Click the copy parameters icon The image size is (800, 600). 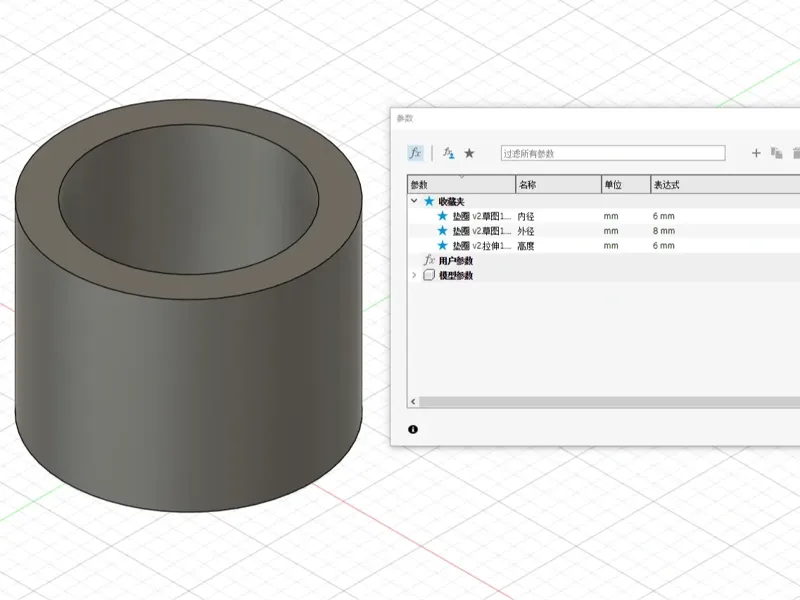tap(777, 153)
